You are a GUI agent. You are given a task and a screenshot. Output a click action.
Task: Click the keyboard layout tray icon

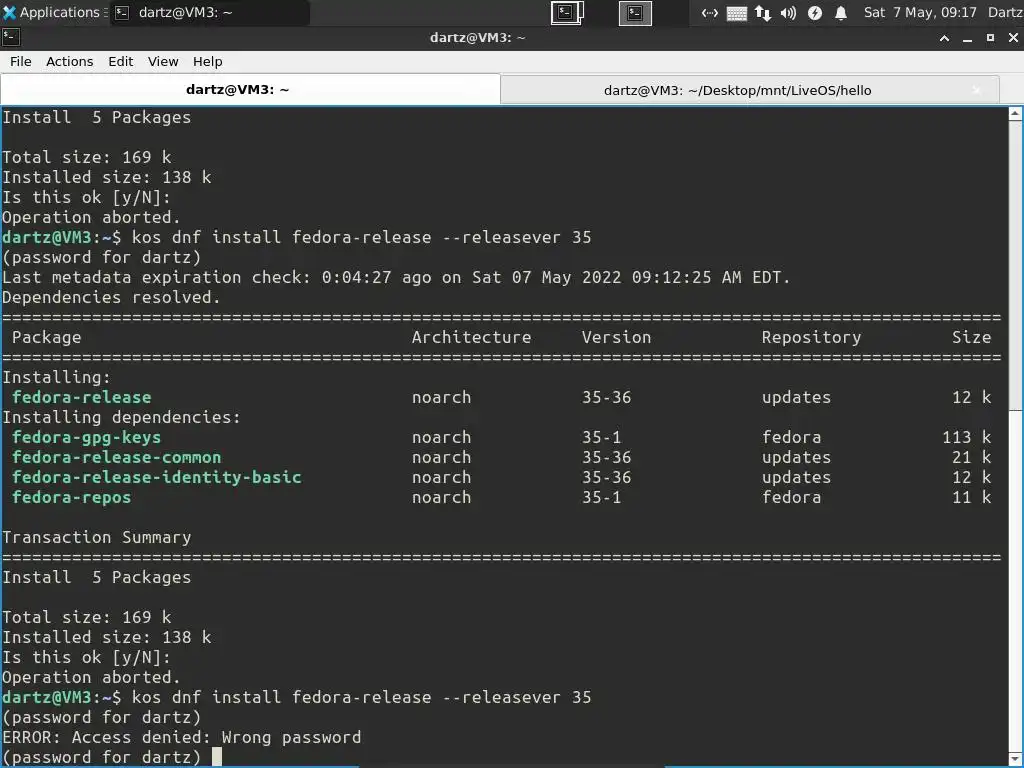737,13
